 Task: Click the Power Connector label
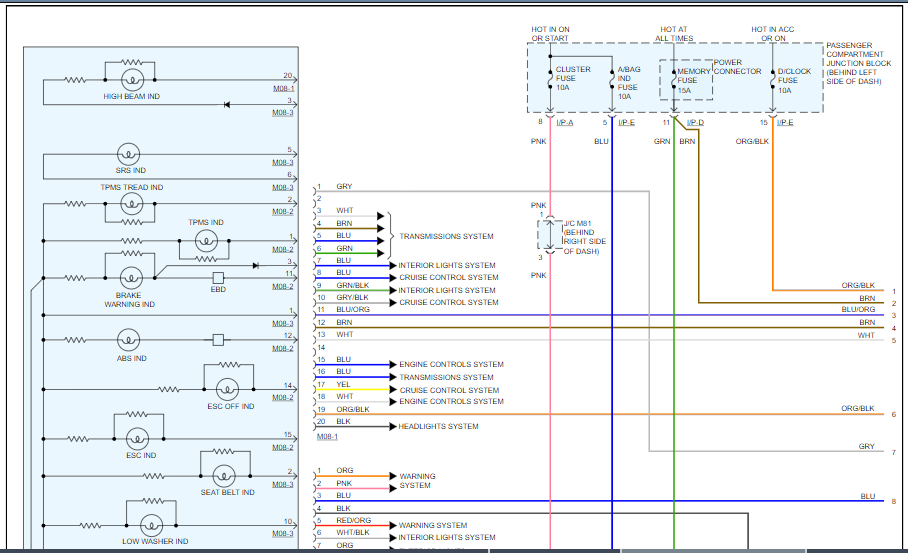coord(738,67)
